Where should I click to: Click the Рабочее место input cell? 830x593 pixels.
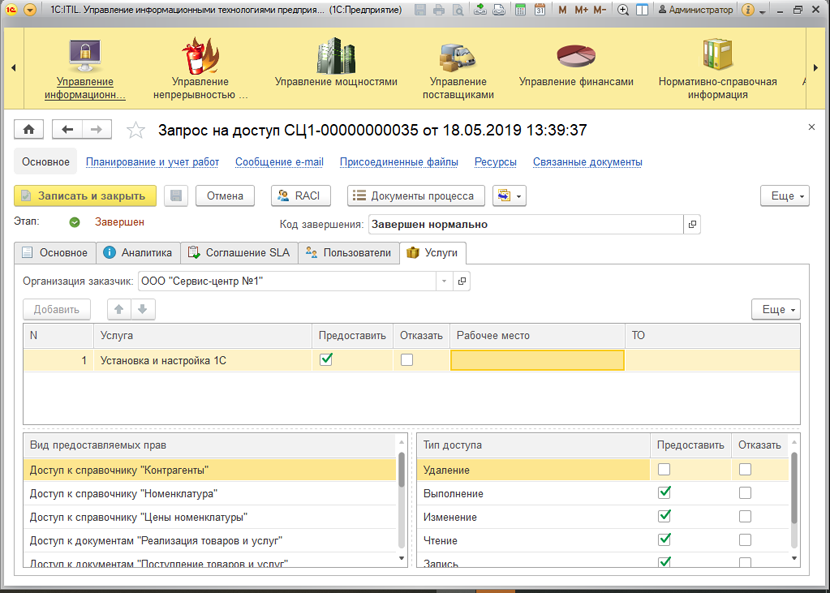point(537,360)
